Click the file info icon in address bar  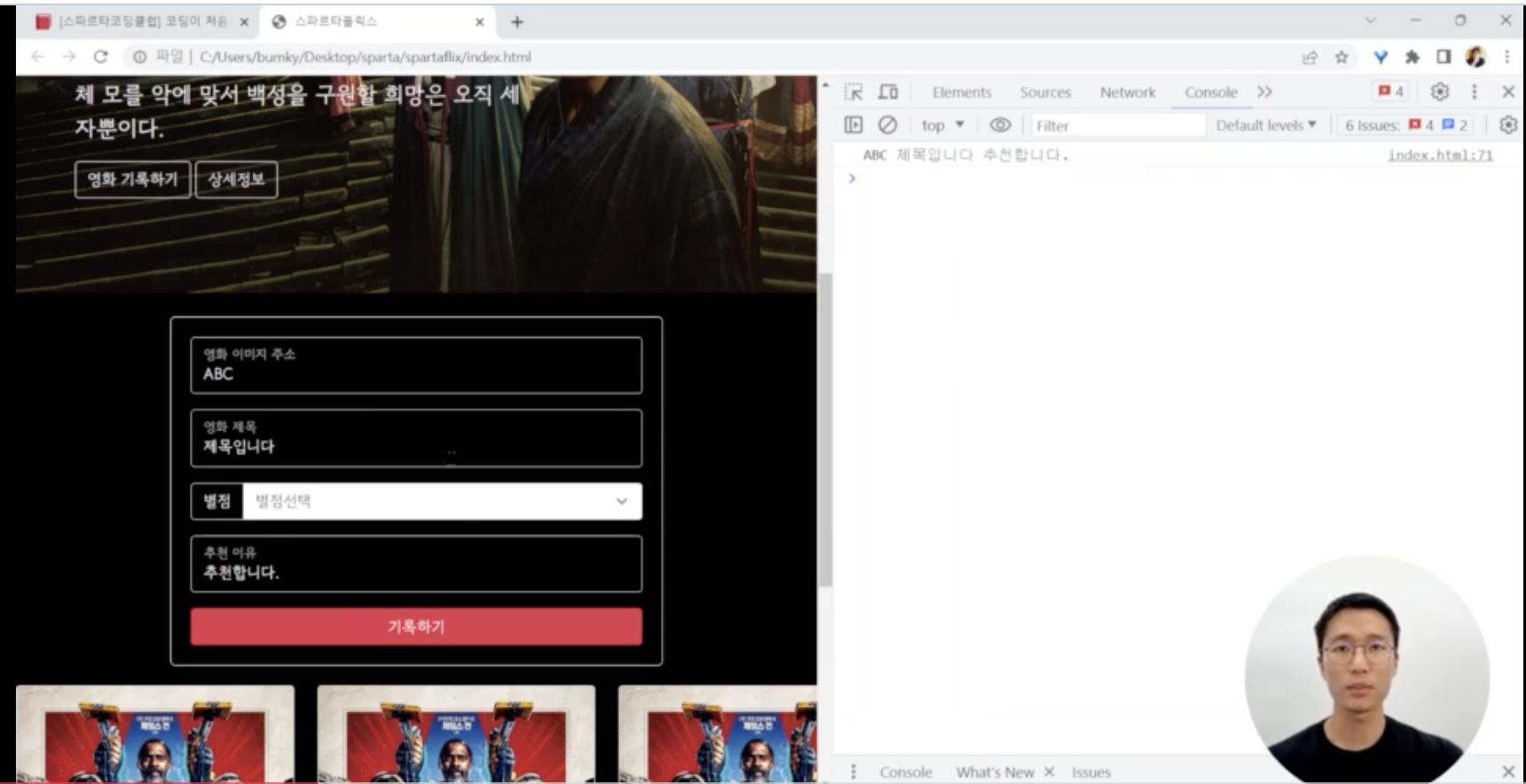pyautogui.click(x=139, y=57)
